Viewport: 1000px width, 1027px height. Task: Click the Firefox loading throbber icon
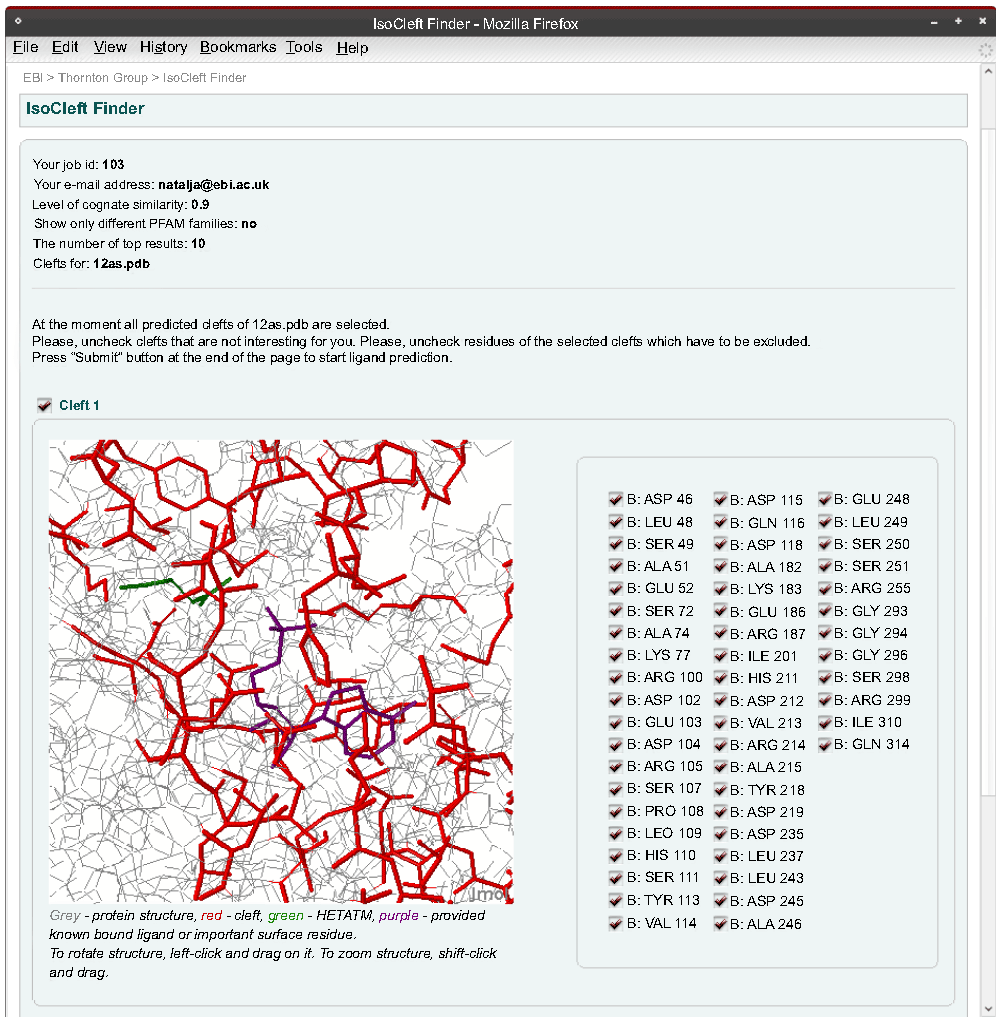click(985, 48)
